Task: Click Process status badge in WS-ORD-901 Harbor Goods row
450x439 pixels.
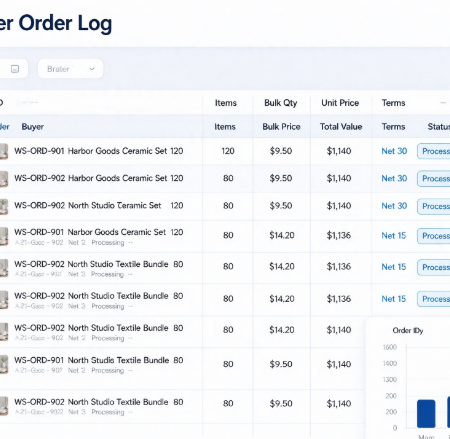Action: pyautogui.click(x=434, y=151)
